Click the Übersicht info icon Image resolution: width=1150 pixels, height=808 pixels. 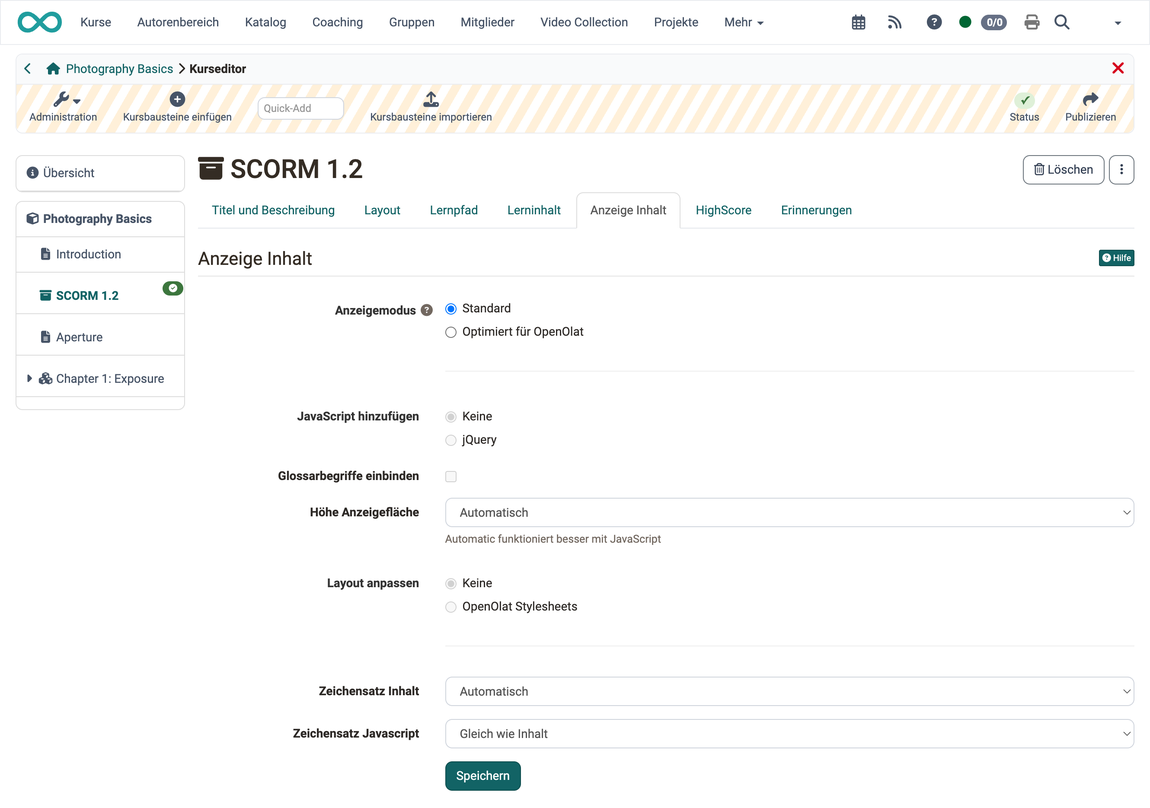click(x=32, y=173)
